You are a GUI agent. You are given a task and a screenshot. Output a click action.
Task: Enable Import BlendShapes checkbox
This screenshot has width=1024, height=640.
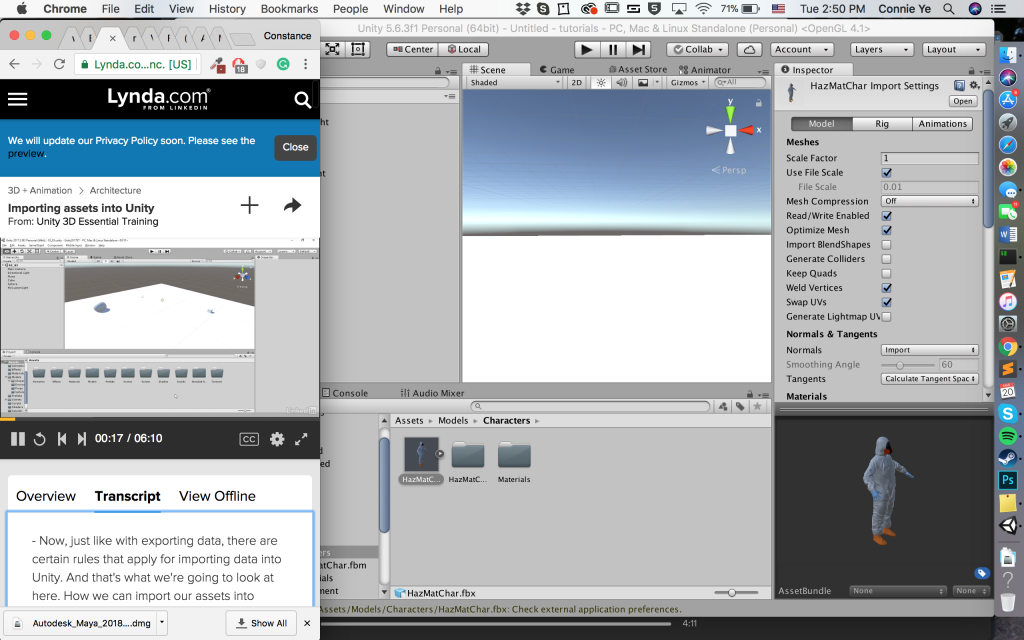click(887, 245)
